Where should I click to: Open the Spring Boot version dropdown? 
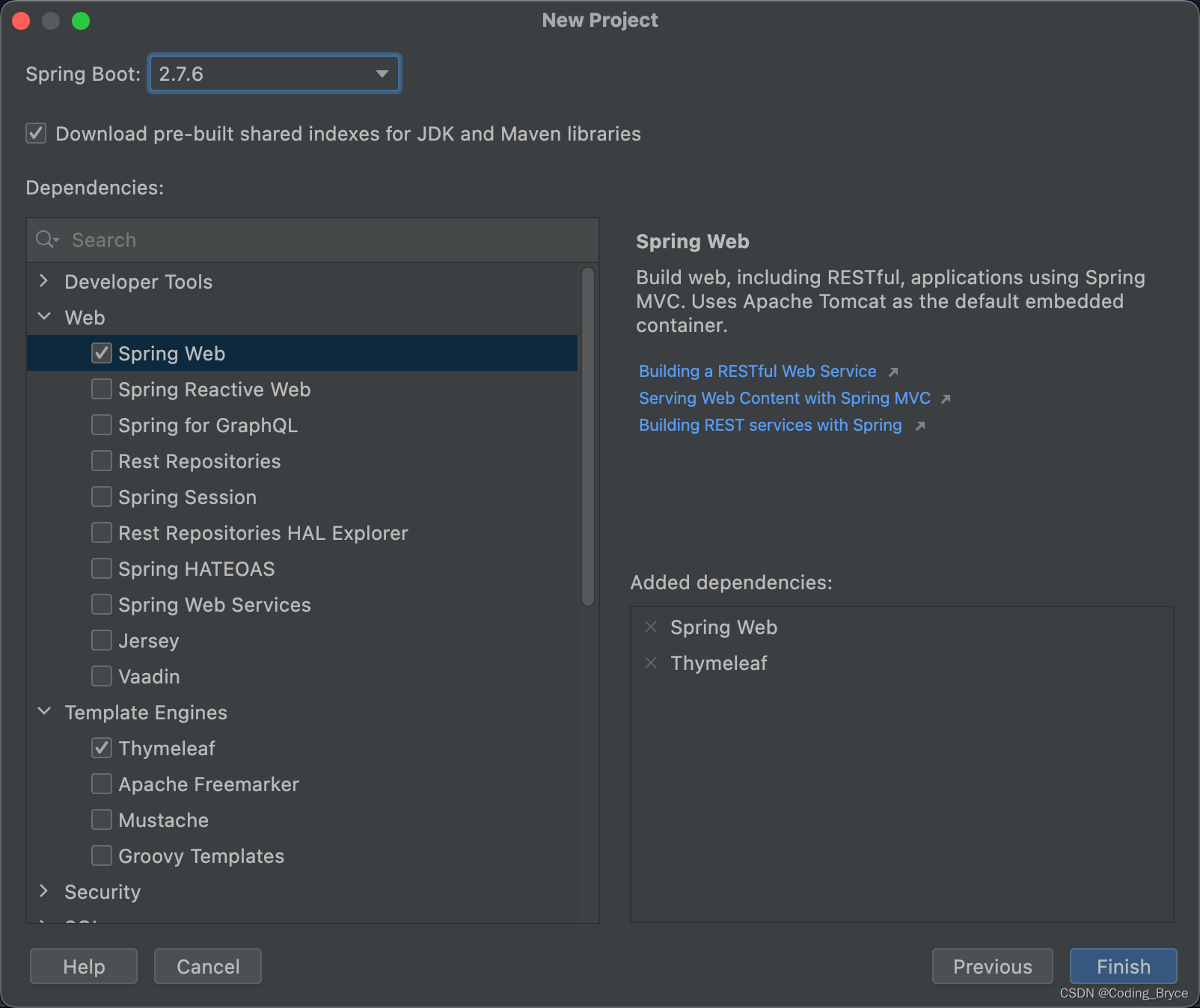(275, 74)
